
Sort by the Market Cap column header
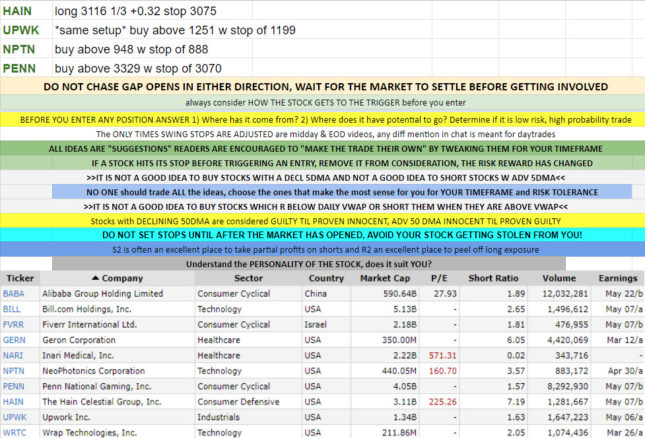tap(385, 278)
